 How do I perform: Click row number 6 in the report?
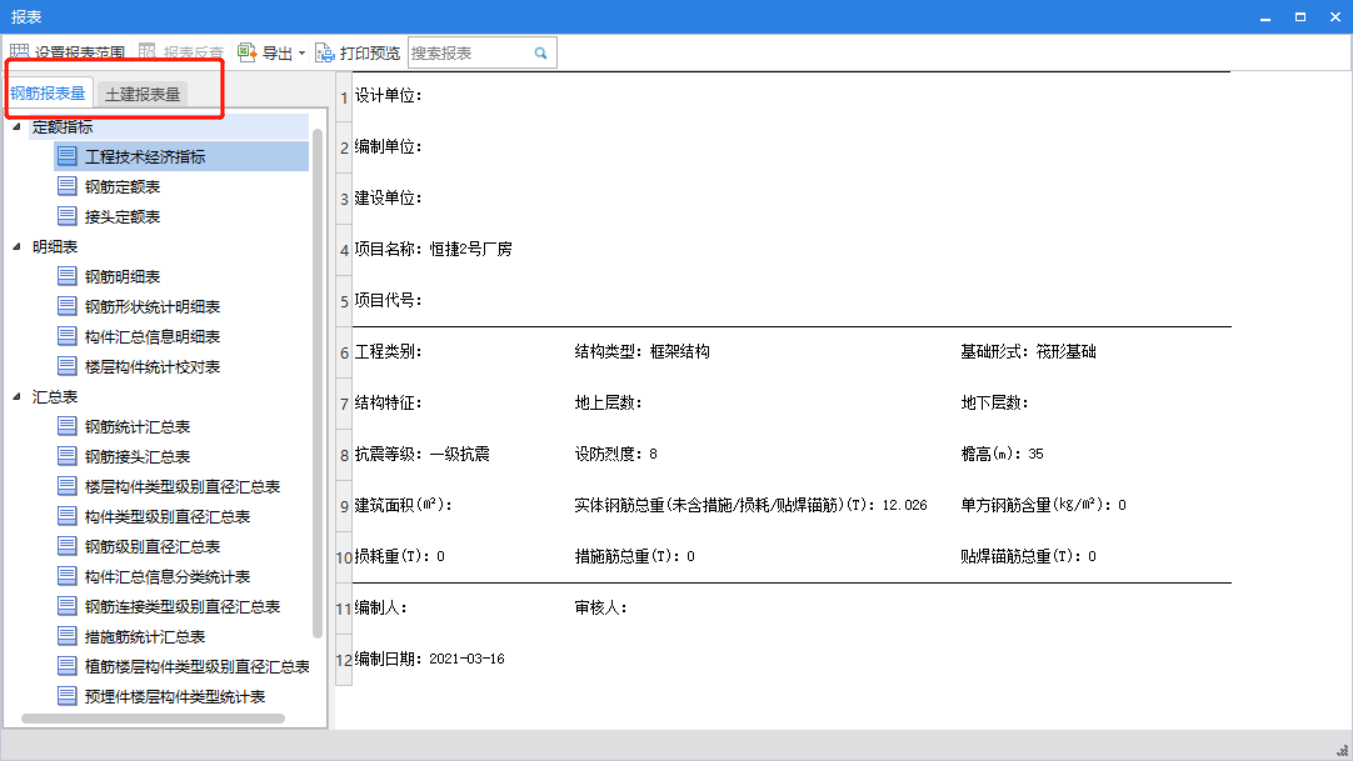click(344, 353)
